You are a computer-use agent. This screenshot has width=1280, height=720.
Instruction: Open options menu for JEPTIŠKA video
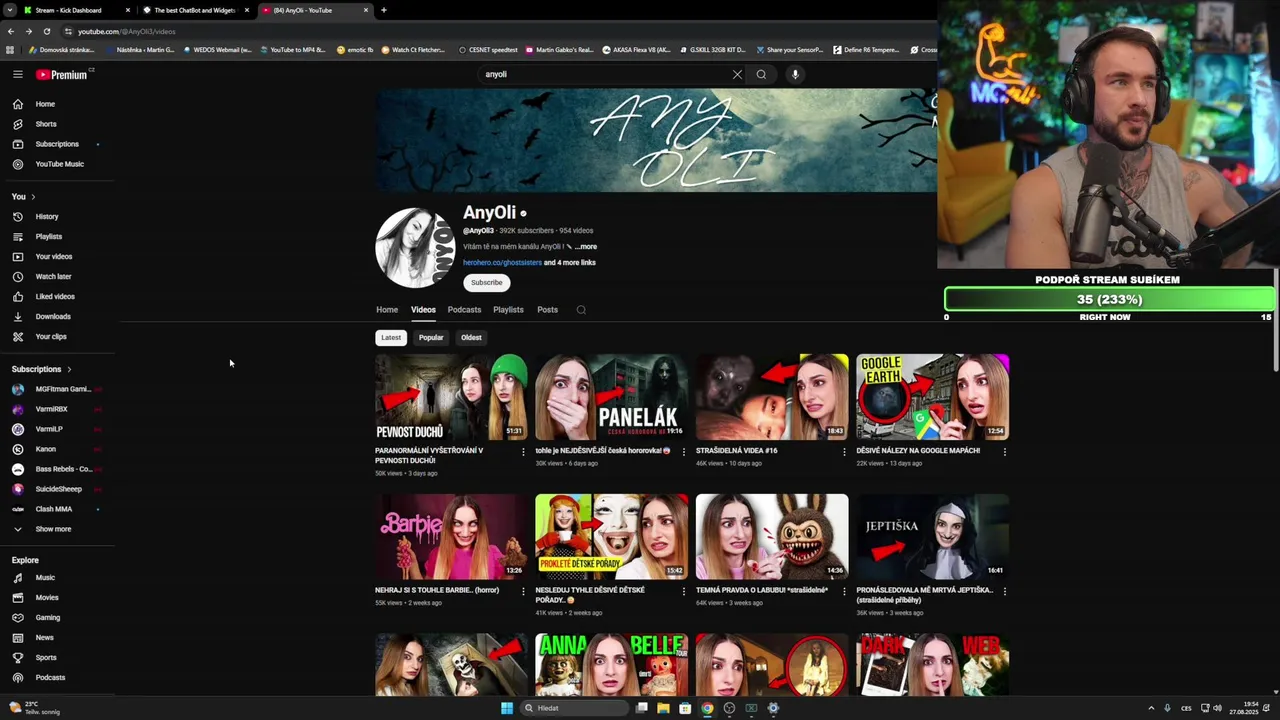tap(1005, 591)
